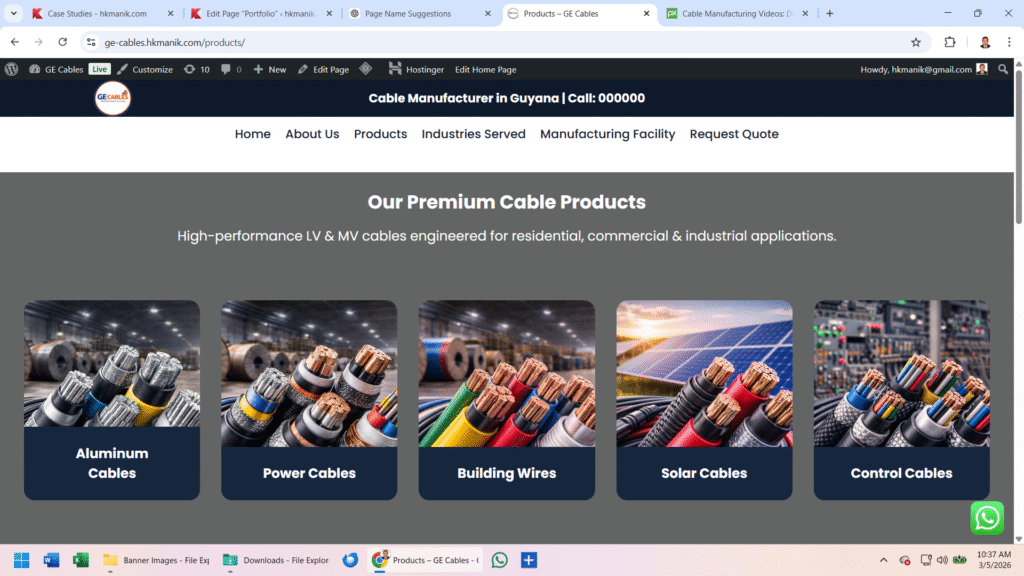Click Edit Page in admin bar

323,69
